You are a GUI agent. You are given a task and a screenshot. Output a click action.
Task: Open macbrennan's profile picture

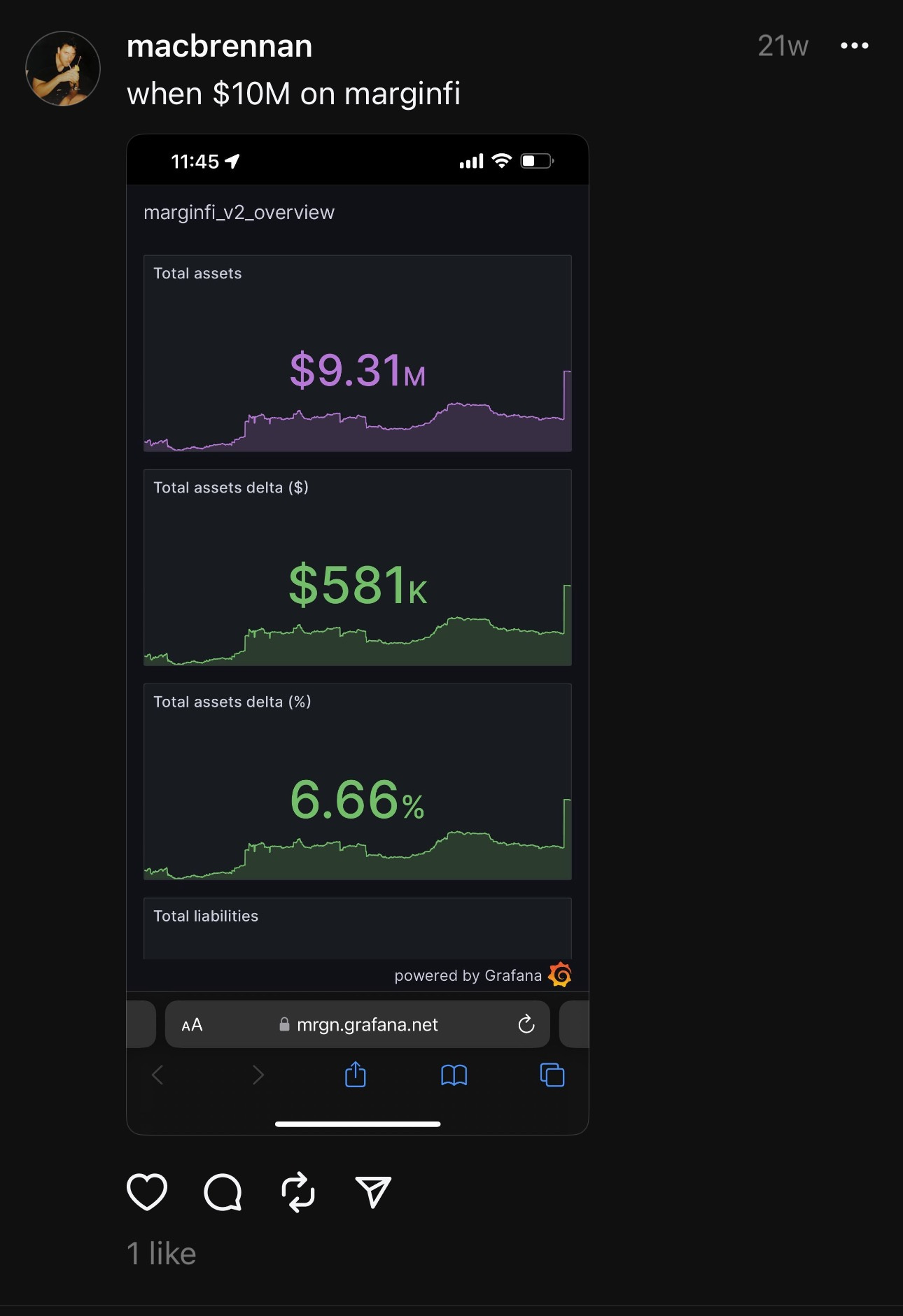(x=63, y=69)
